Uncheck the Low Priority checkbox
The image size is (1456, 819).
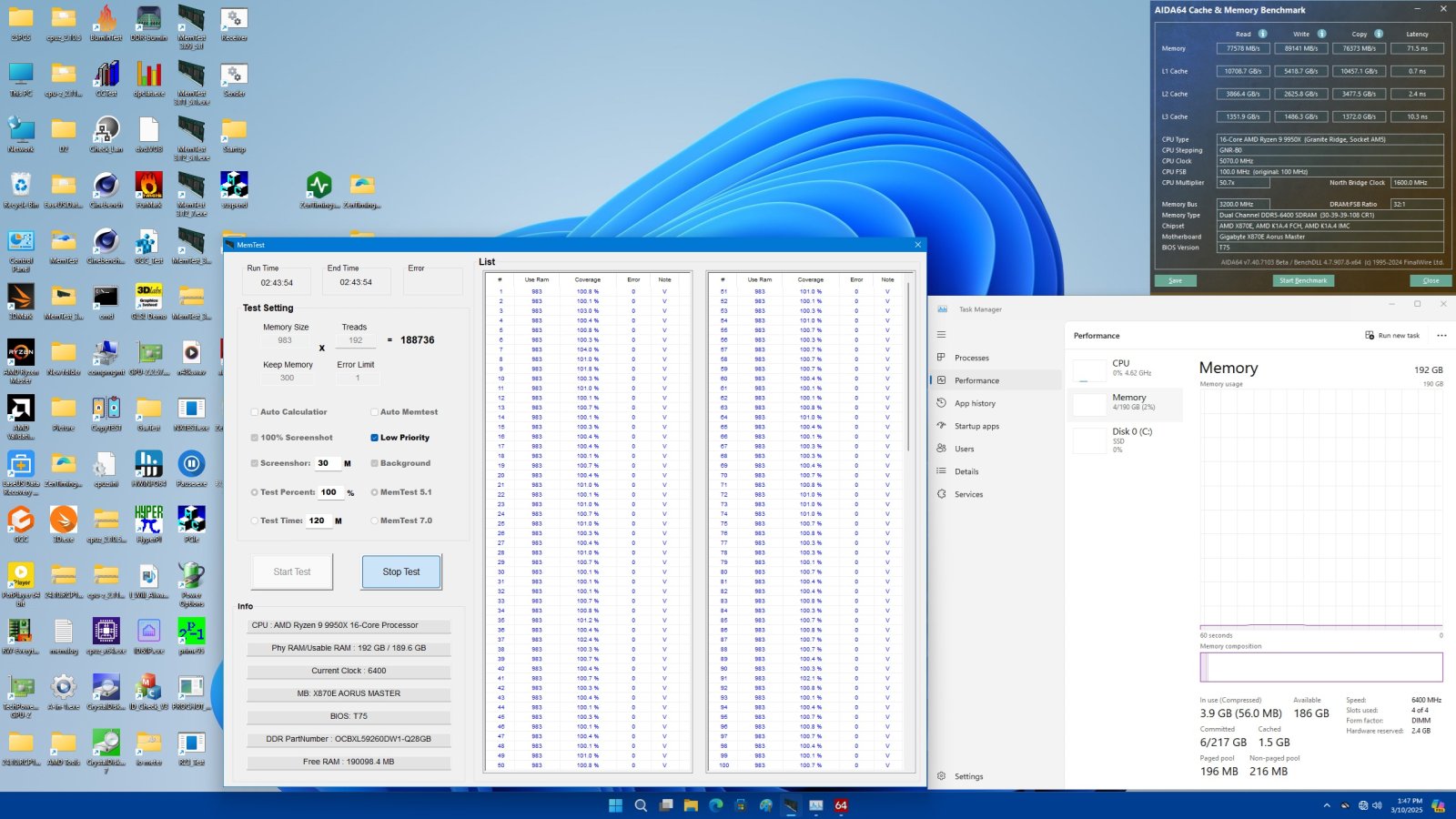374,438
